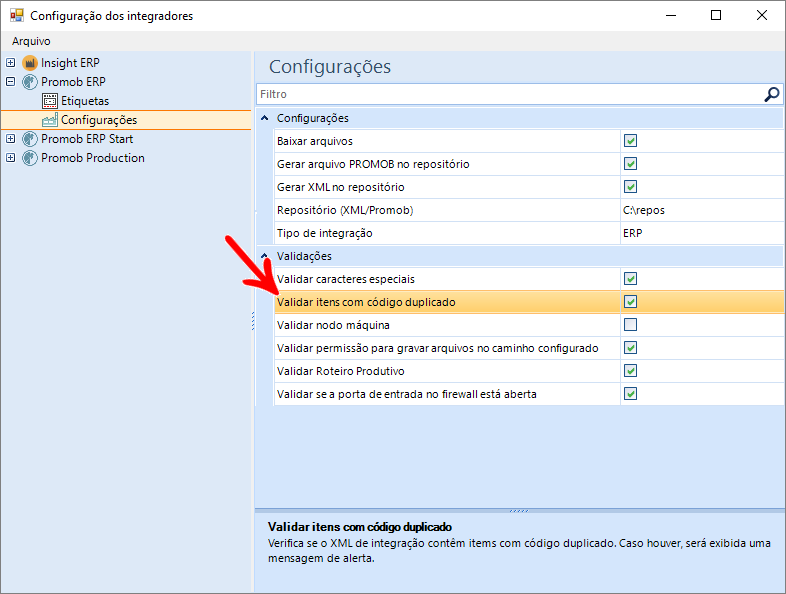Enable the Validar nodo máquina checkbox

coord(631,325)
